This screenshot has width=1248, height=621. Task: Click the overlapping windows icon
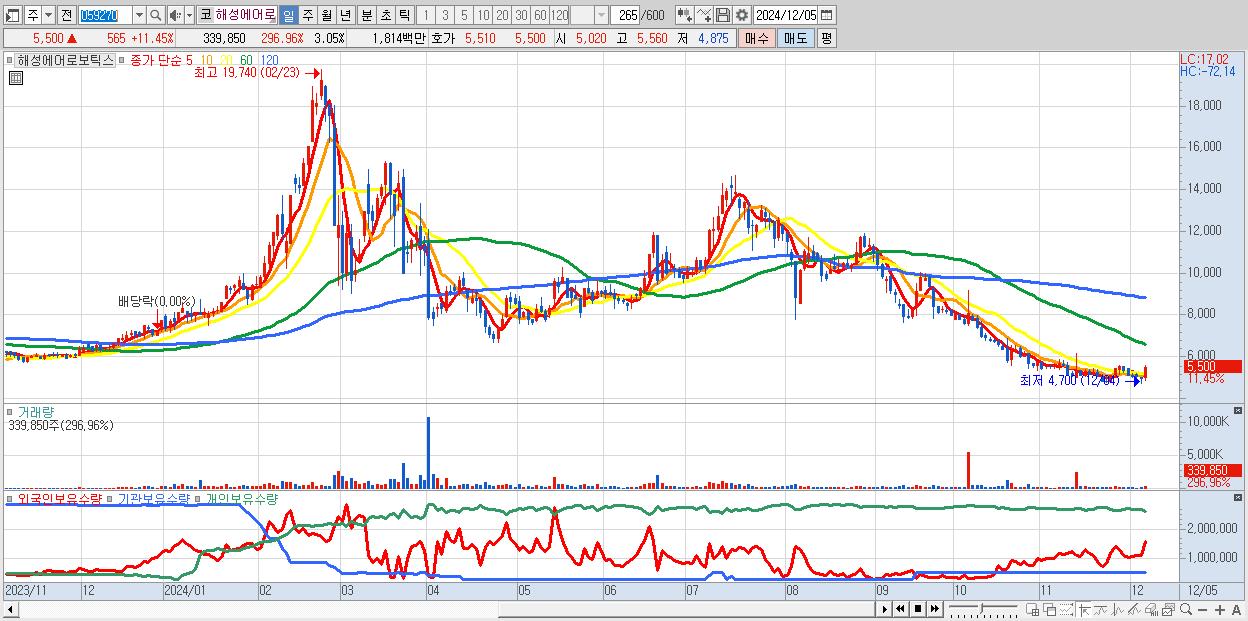pyautogui.click(x=1050, y=609)
